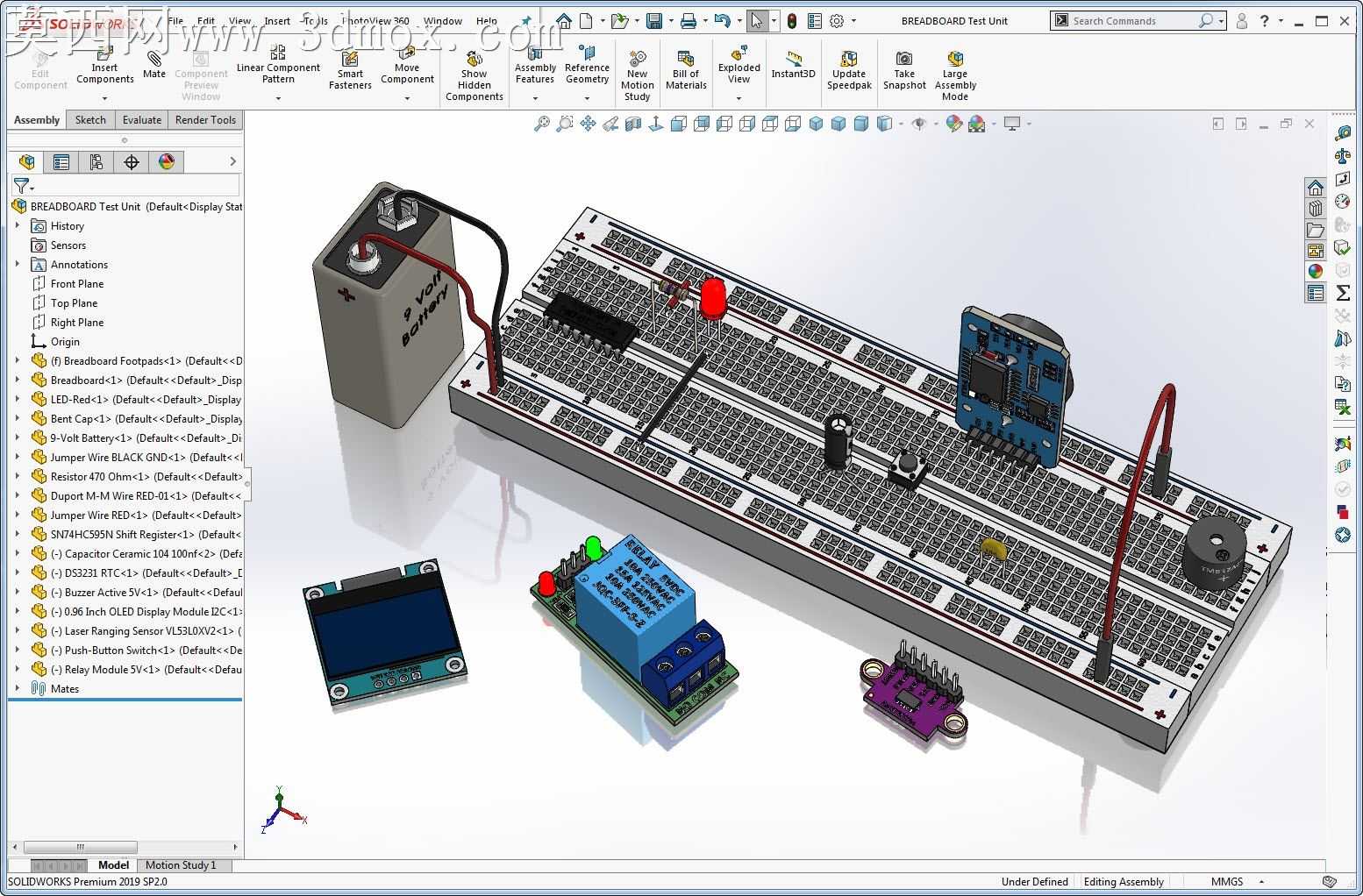The width and height of the screenshot is (1363, 896).
Task: Select Relay Module 5V<1> tree item
Action: (x=136, y=670)
